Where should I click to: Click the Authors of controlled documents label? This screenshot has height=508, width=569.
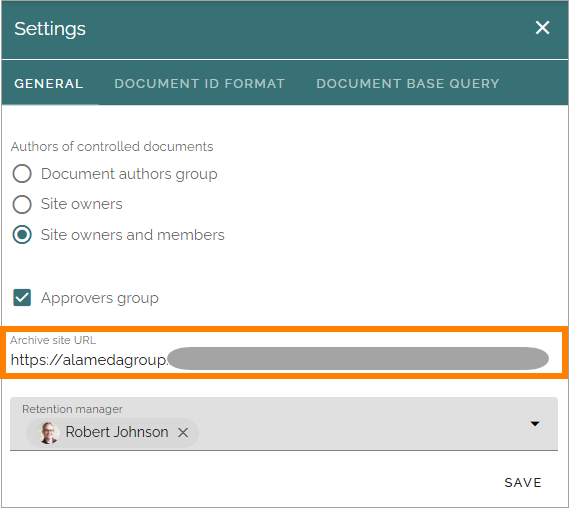(112, 147)
